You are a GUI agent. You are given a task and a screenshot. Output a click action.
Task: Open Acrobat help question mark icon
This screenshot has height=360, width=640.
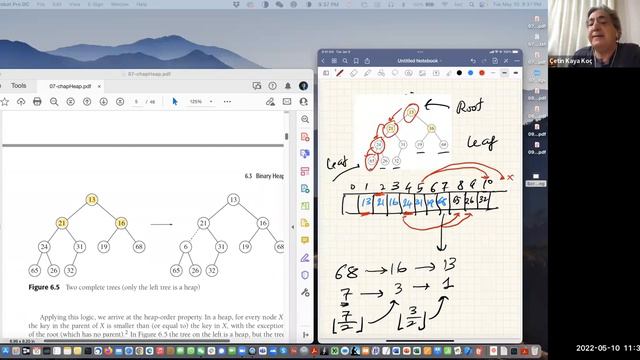tap(272, 86)
